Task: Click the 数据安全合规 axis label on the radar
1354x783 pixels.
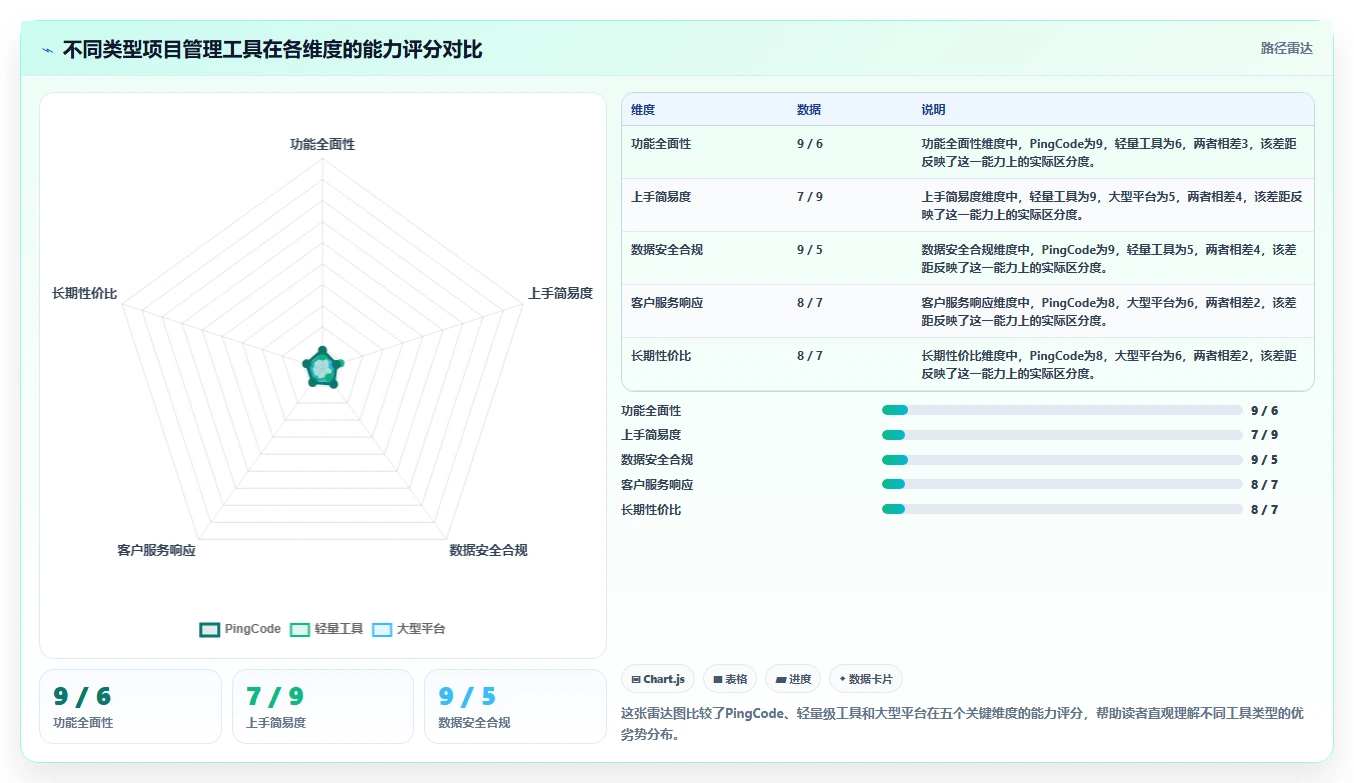Action: 488,550
